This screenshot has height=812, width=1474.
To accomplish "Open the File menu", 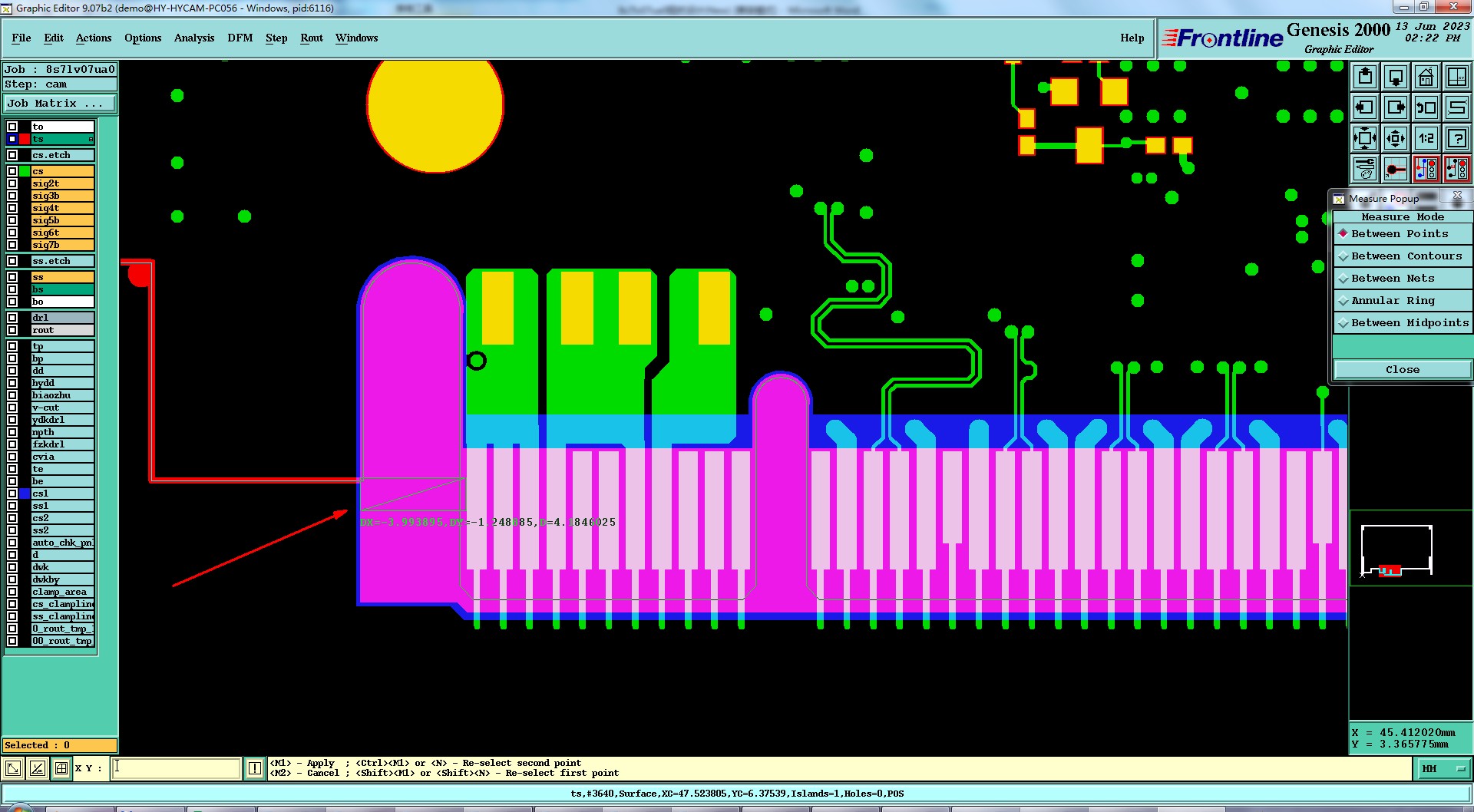I will 21,38.
